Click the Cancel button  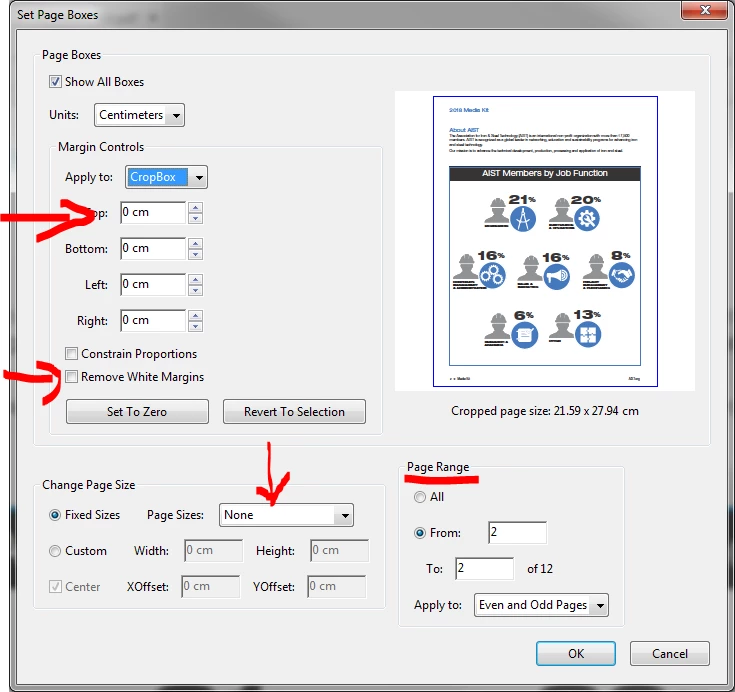(x=670, y=654)
